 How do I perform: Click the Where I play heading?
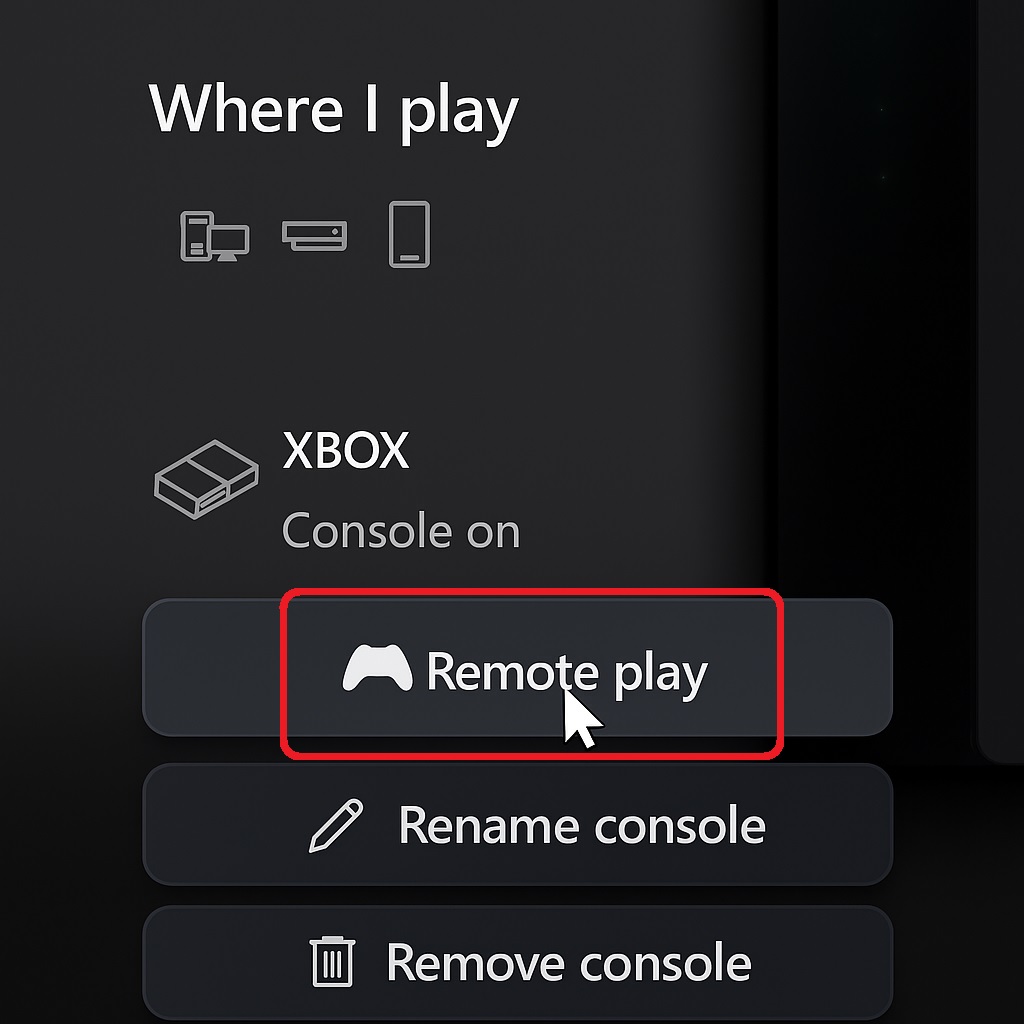pyautogui.click(x=334, y=110)
